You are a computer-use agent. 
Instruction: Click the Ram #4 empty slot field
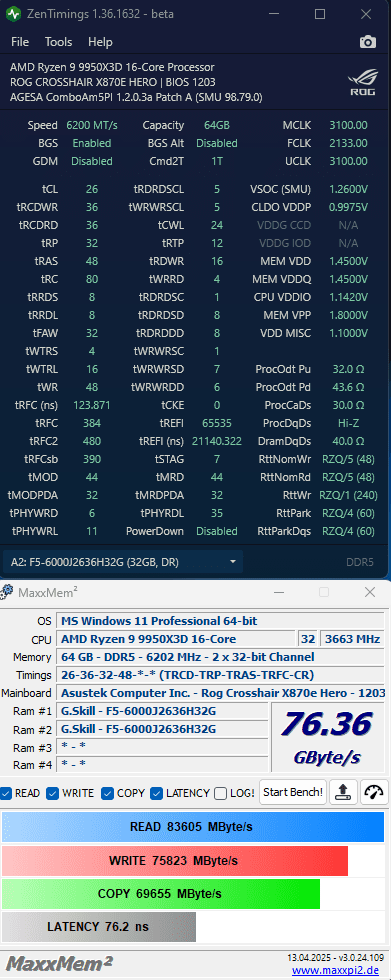pos(162,764)
